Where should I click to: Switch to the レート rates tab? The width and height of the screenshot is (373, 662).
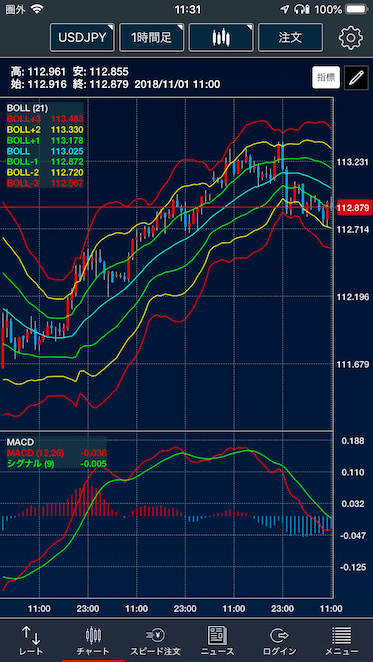tap(31, 640)
